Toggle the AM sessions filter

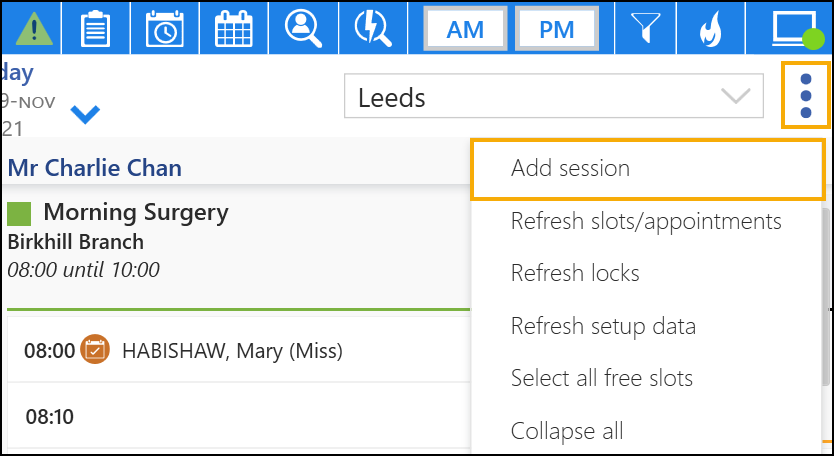[465, 29]
